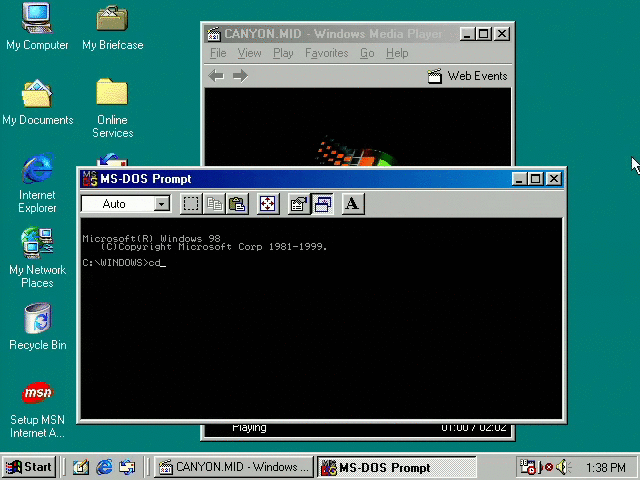Click the Back arrow in Media Player

[x=216, y=76]
